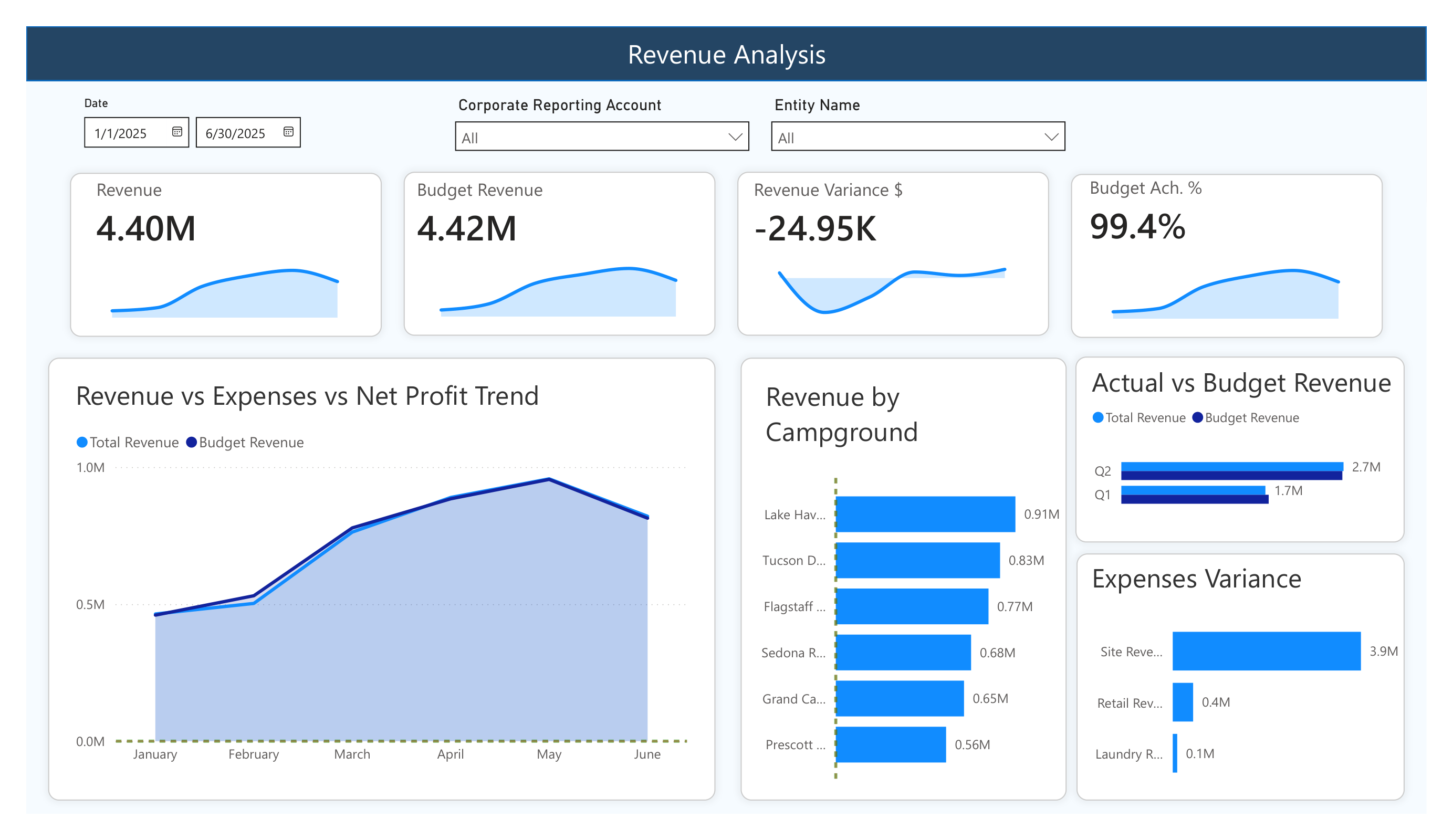1453x840 pixels.
Task: Open the start date calendar picker icon
Action: tap(177, 132)
